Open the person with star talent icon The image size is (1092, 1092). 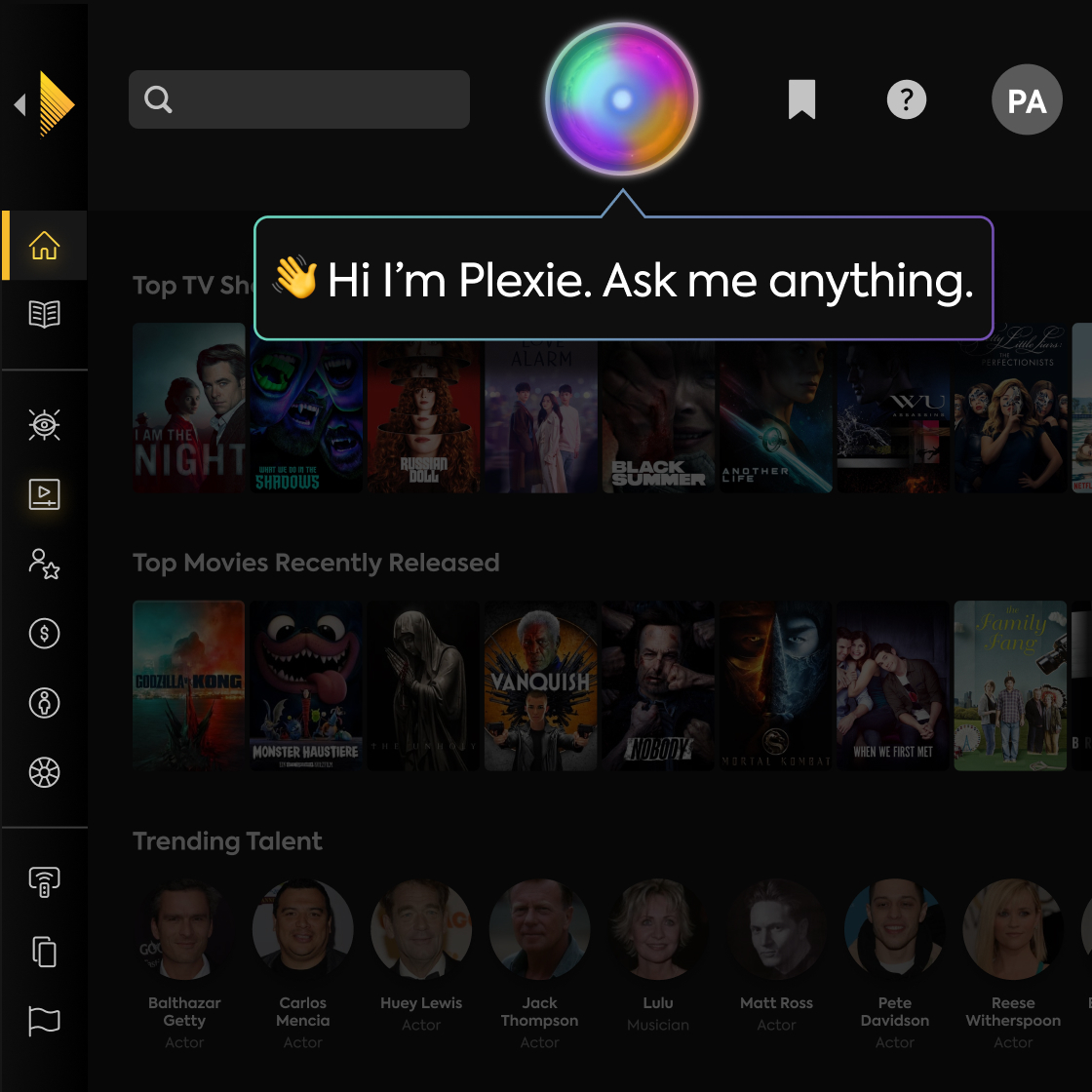(45, 565)
